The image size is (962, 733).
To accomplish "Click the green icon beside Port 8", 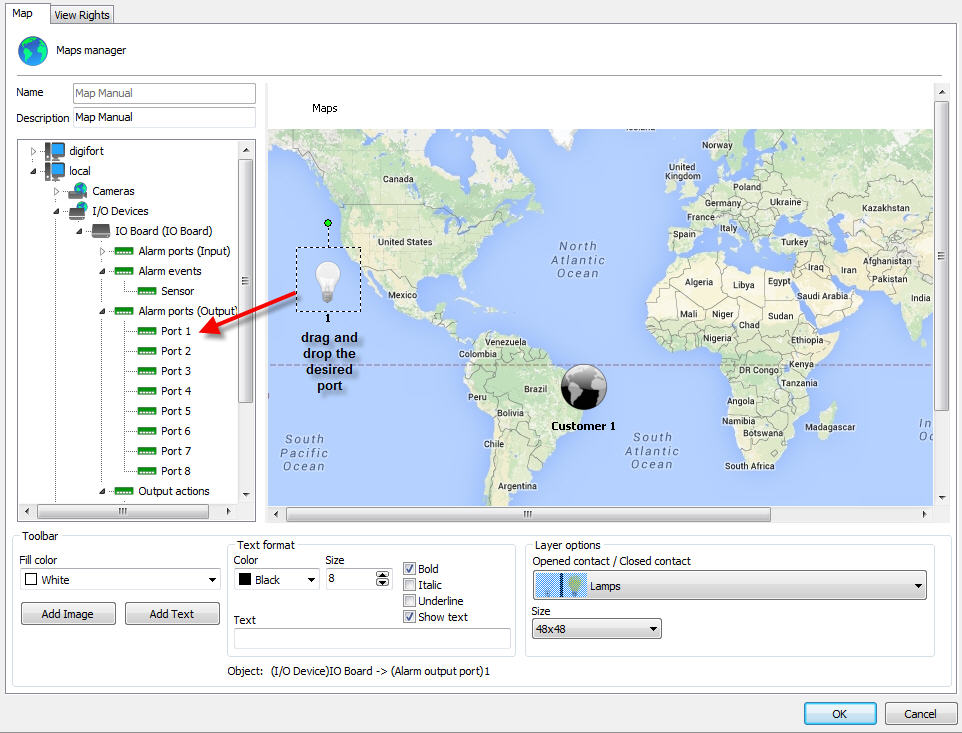I will click(147, 471).
